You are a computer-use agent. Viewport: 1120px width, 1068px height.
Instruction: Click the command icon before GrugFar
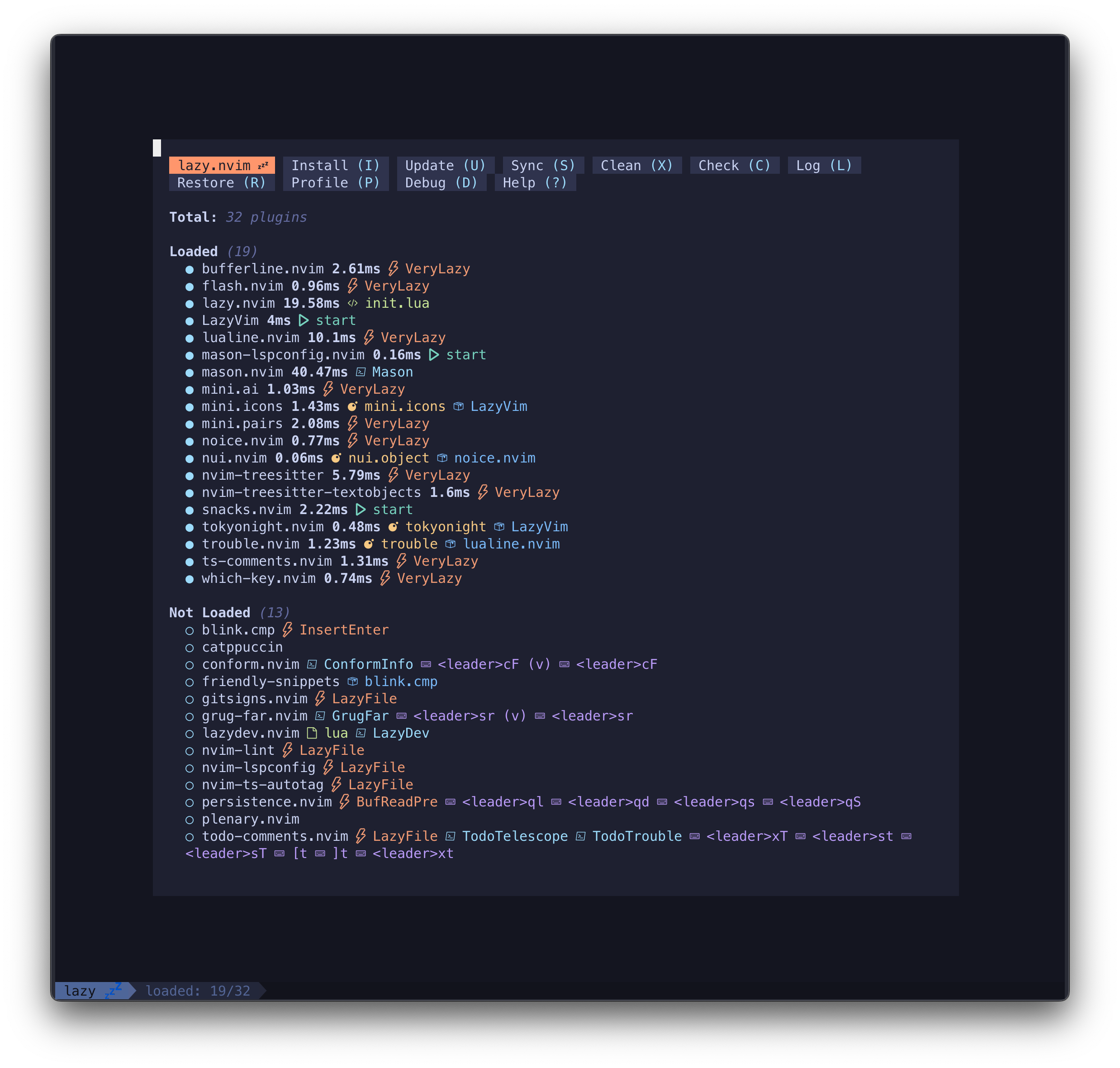pyautogui.click(x=320, y=716)
